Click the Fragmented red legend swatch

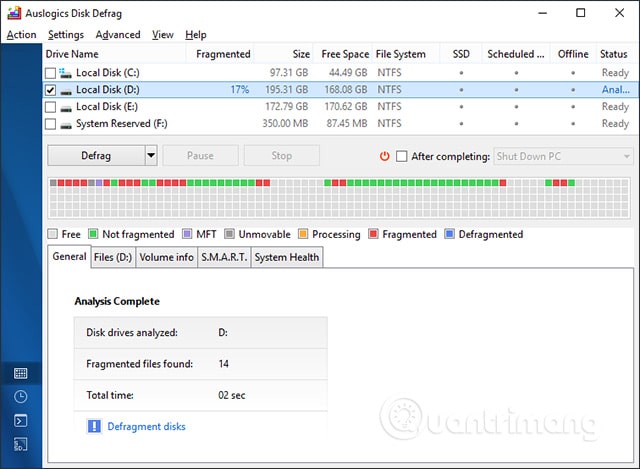[x=373, y=234]
